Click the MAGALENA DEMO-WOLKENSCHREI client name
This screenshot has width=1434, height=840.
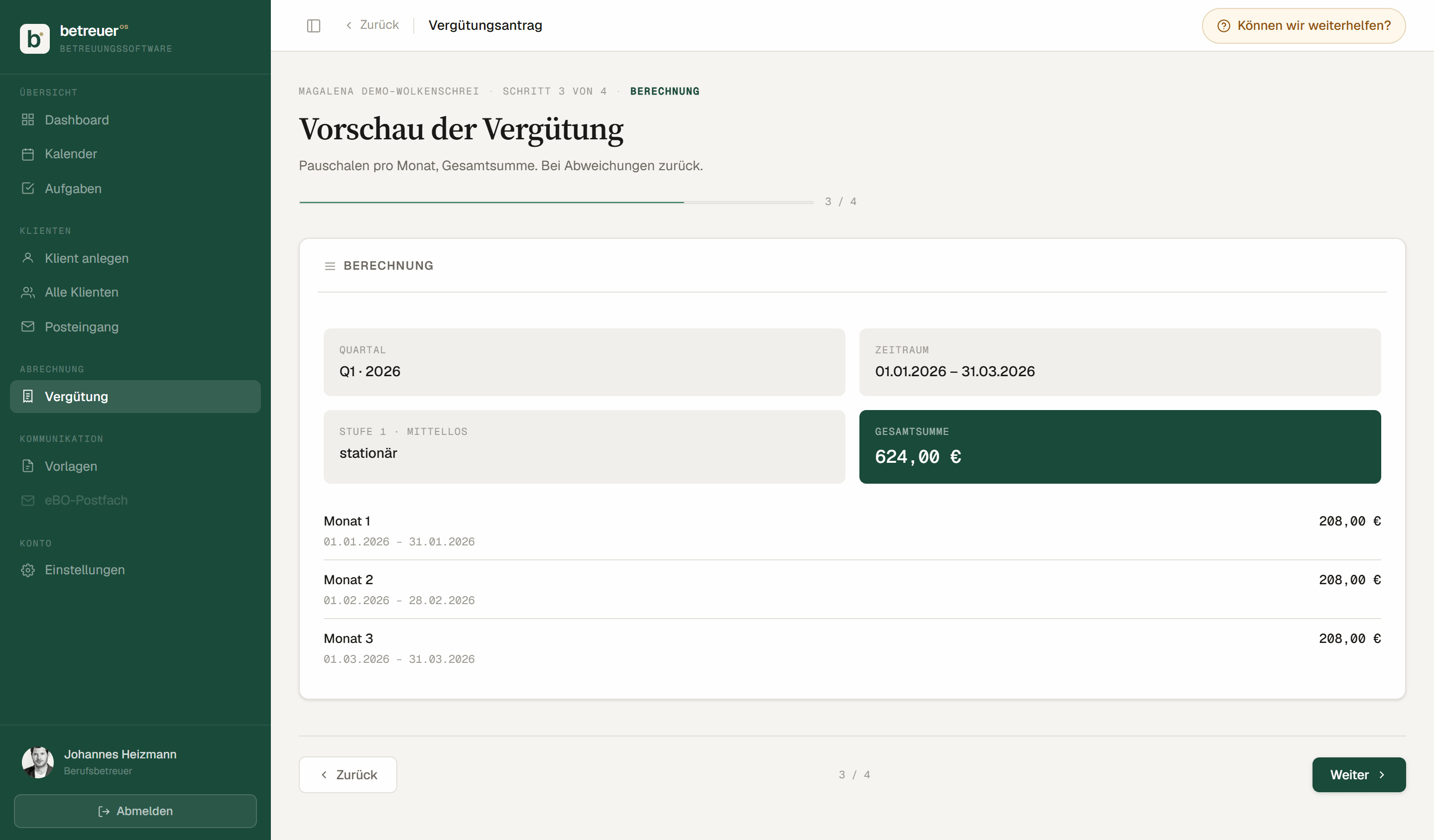click(x=389, y=91)
